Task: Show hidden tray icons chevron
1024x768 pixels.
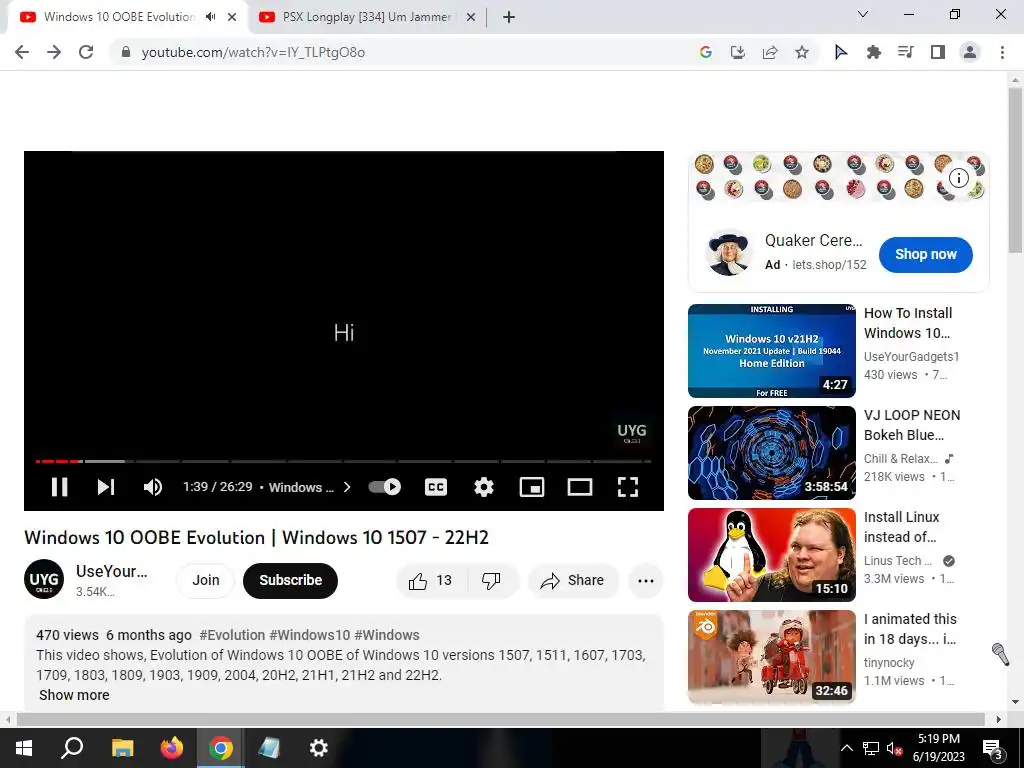Action: tap(846, 748)
